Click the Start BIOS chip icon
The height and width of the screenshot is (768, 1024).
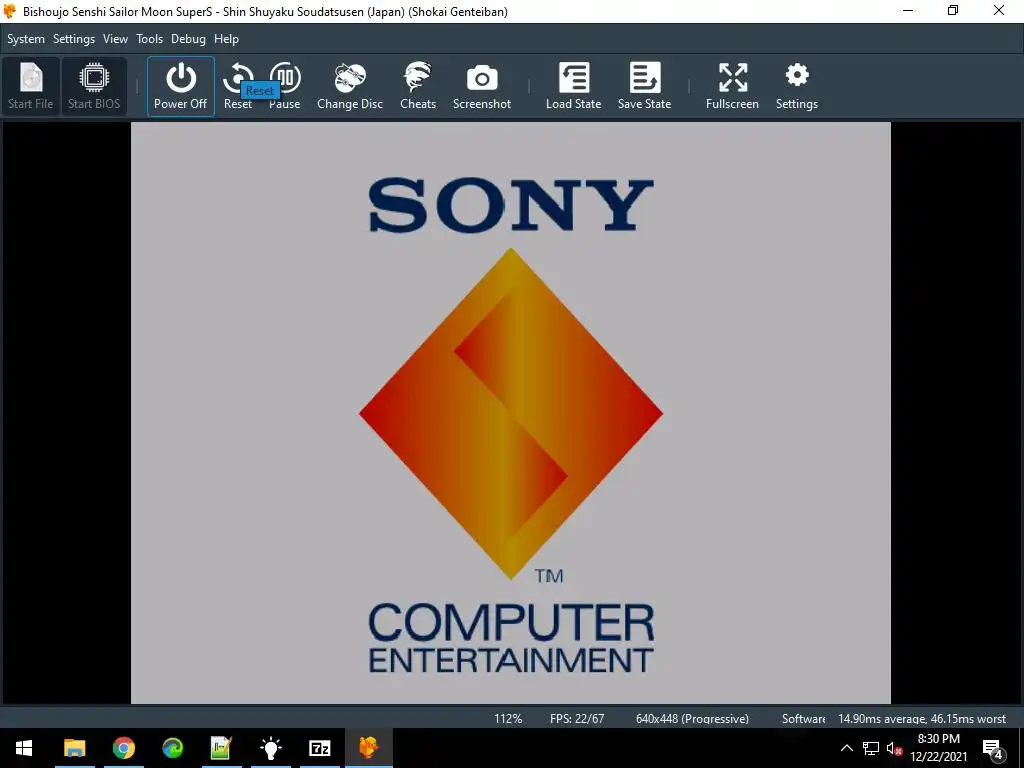pos(94,86)
